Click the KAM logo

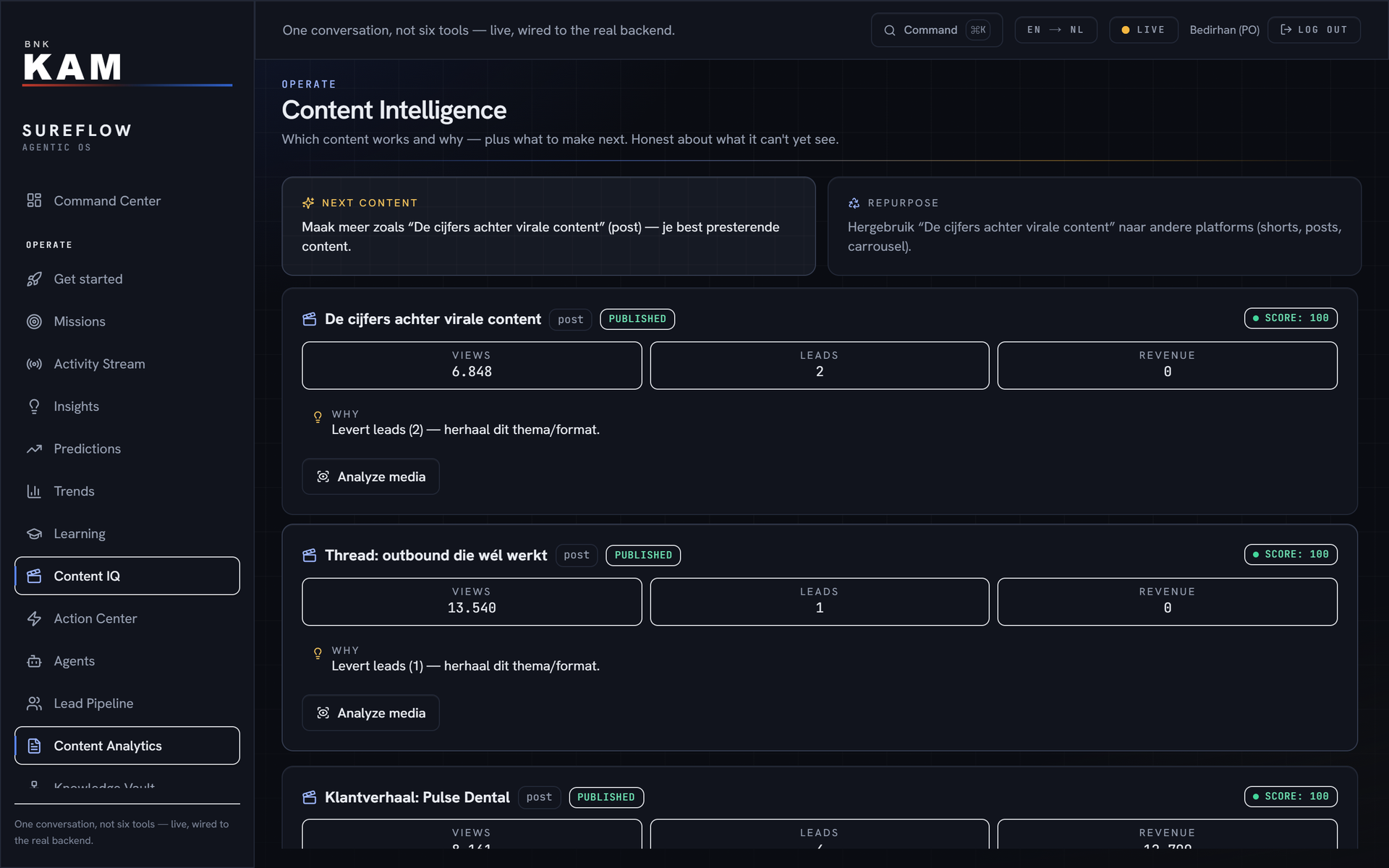72,67
